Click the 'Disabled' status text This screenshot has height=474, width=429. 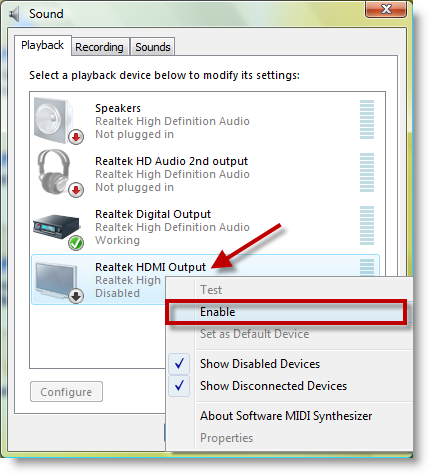pyautogui.click(x=117, y=293)
